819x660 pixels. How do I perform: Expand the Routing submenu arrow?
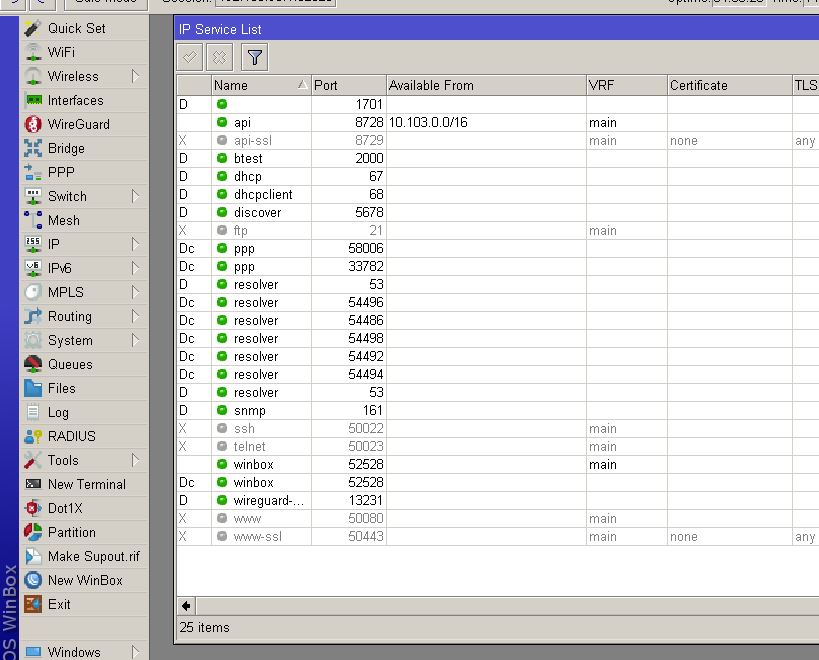pyautogui.click(x=135, y=316)
